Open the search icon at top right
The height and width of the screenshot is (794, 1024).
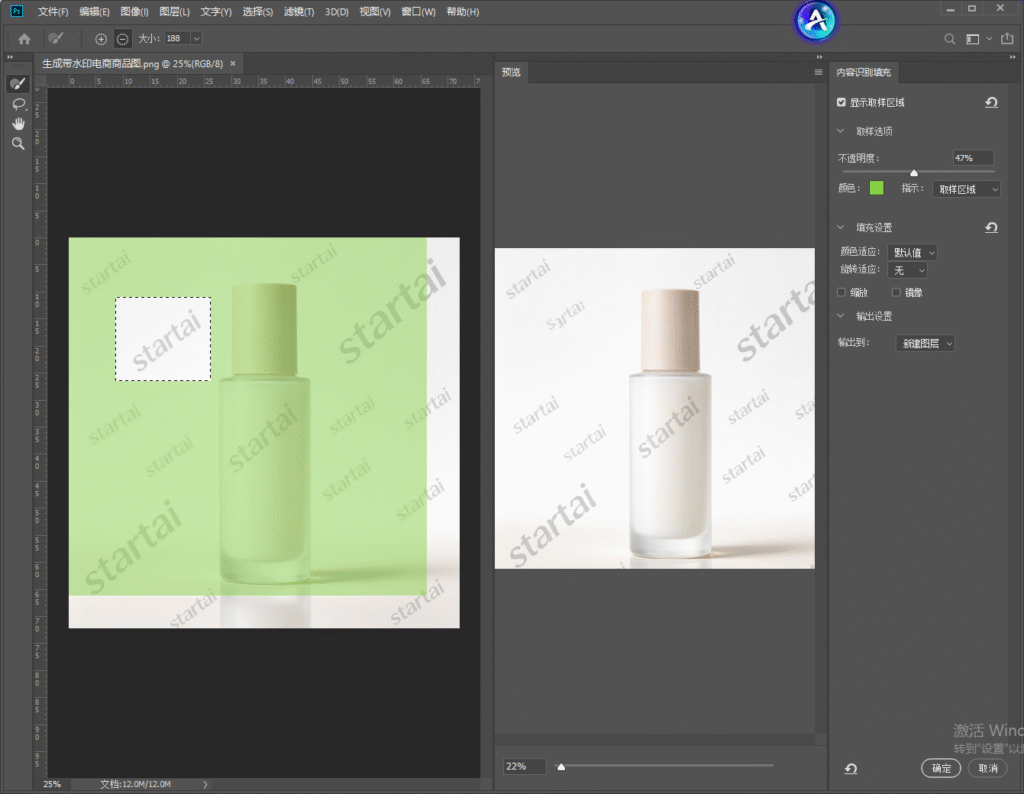point(950,39)
